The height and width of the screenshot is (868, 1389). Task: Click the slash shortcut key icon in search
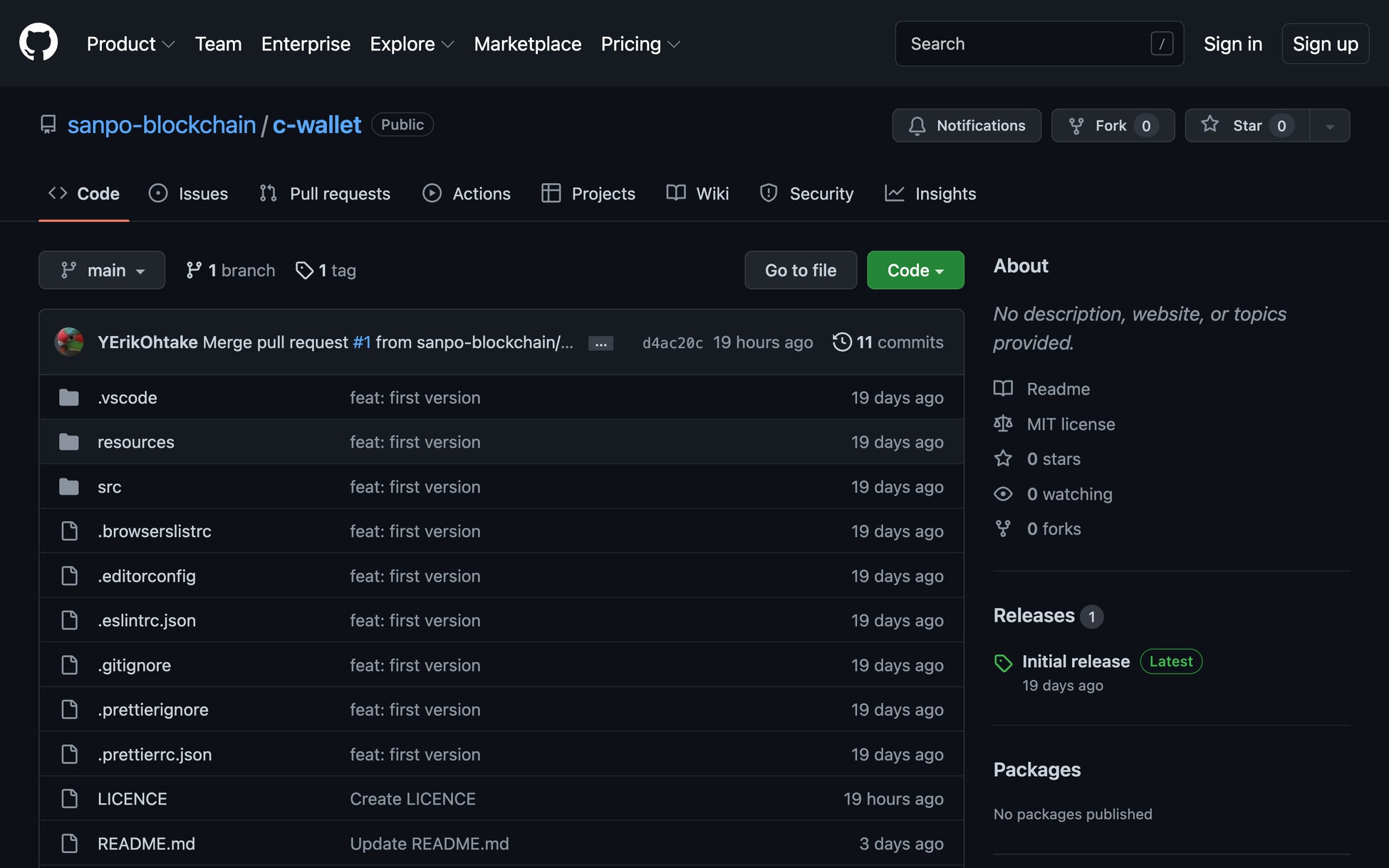click(1162, 43)
